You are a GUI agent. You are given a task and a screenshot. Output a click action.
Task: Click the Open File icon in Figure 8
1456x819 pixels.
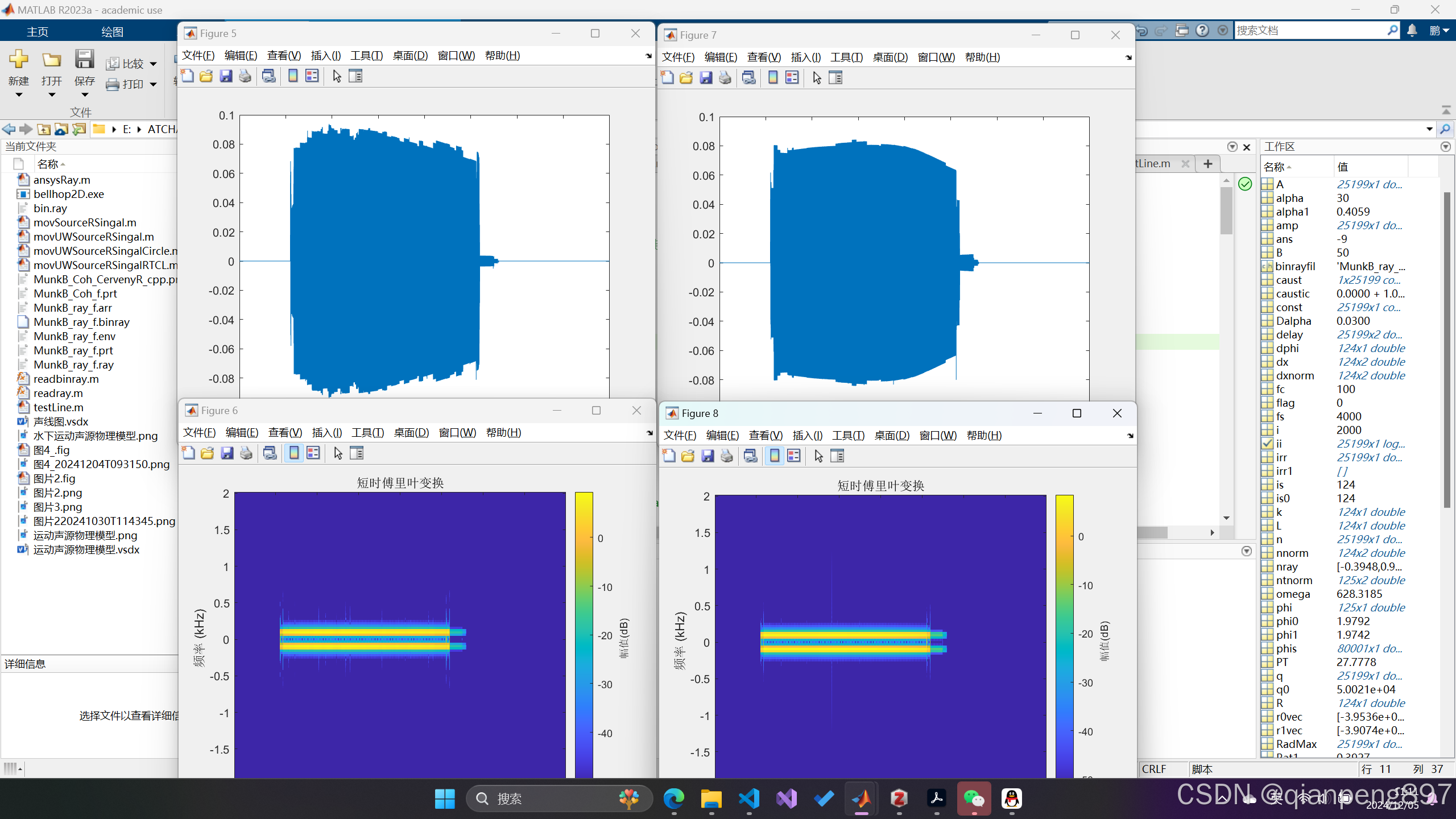[x=688, y=456]
